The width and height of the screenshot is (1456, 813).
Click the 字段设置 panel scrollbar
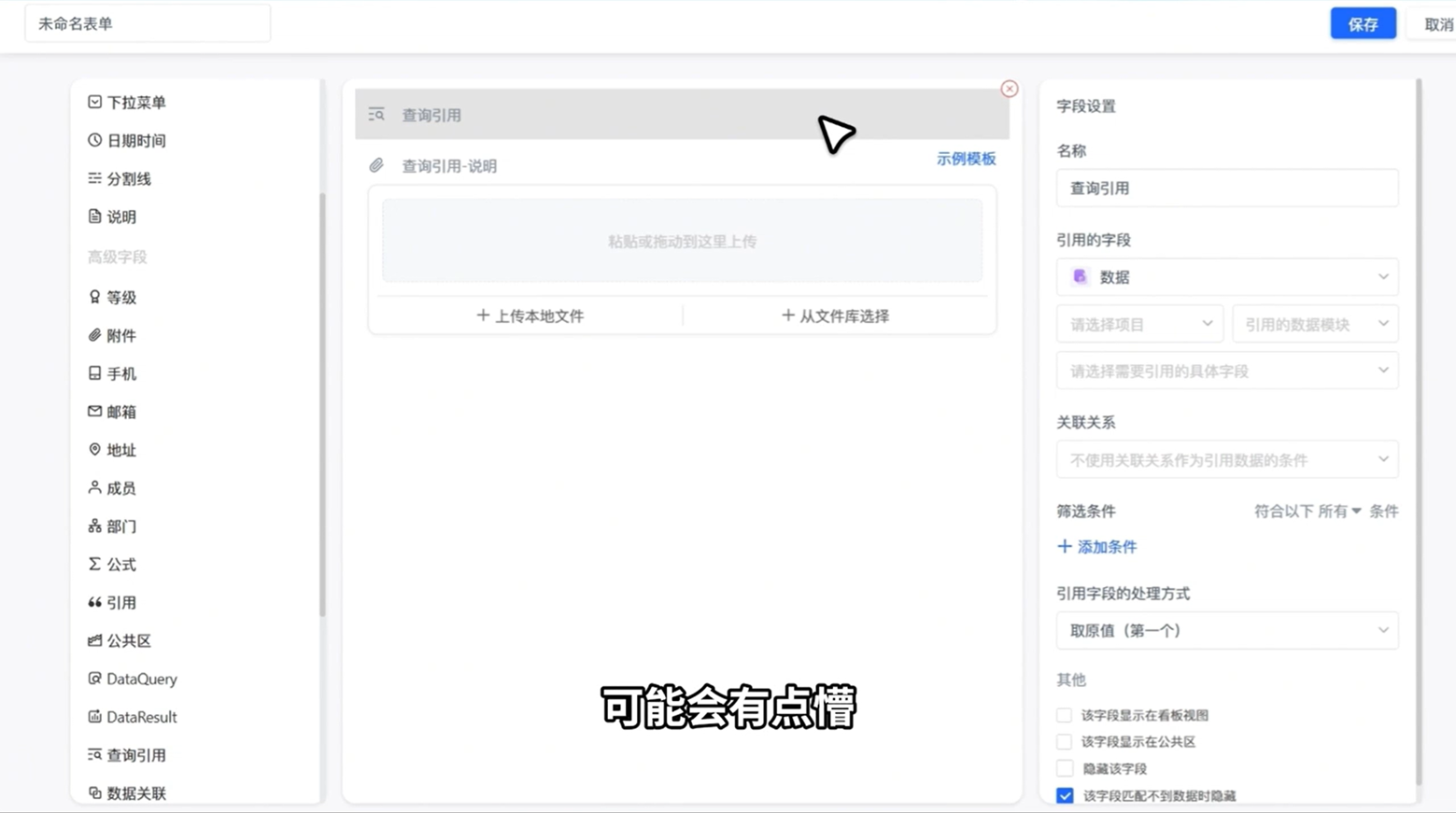(1419, 429)
